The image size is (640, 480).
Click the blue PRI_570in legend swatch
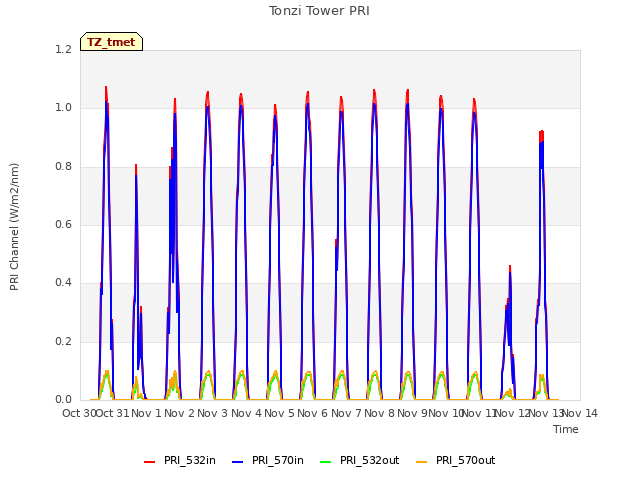[238, 462]
